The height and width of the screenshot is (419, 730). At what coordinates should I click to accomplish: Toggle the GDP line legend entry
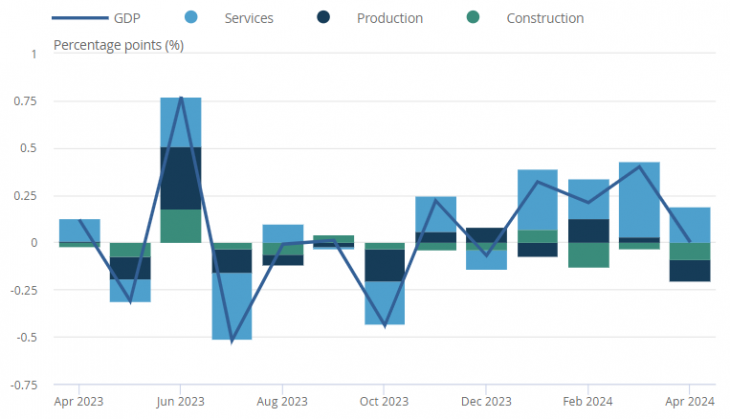click(x=96, y=18)
